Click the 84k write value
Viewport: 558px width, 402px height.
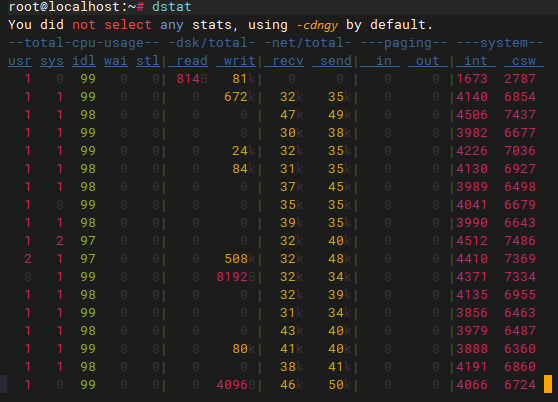point(243,169)
